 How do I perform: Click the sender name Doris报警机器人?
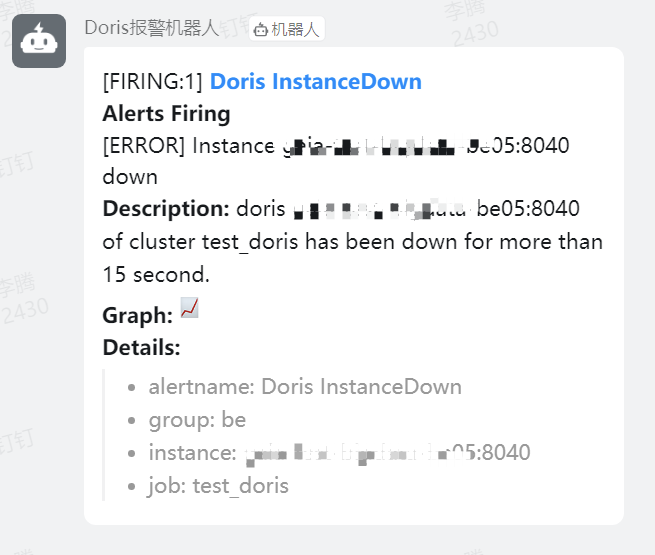(x=152, y=28)
